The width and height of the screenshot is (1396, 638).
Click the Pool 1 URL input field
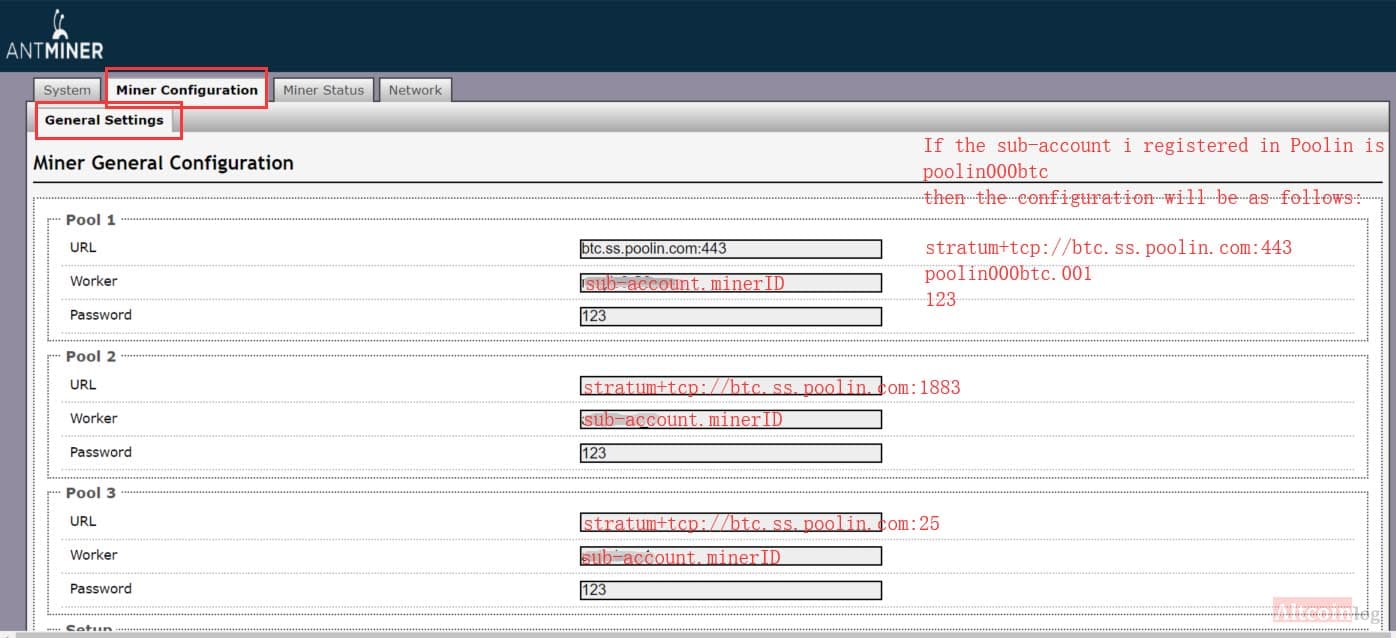[x=731, y=249]
